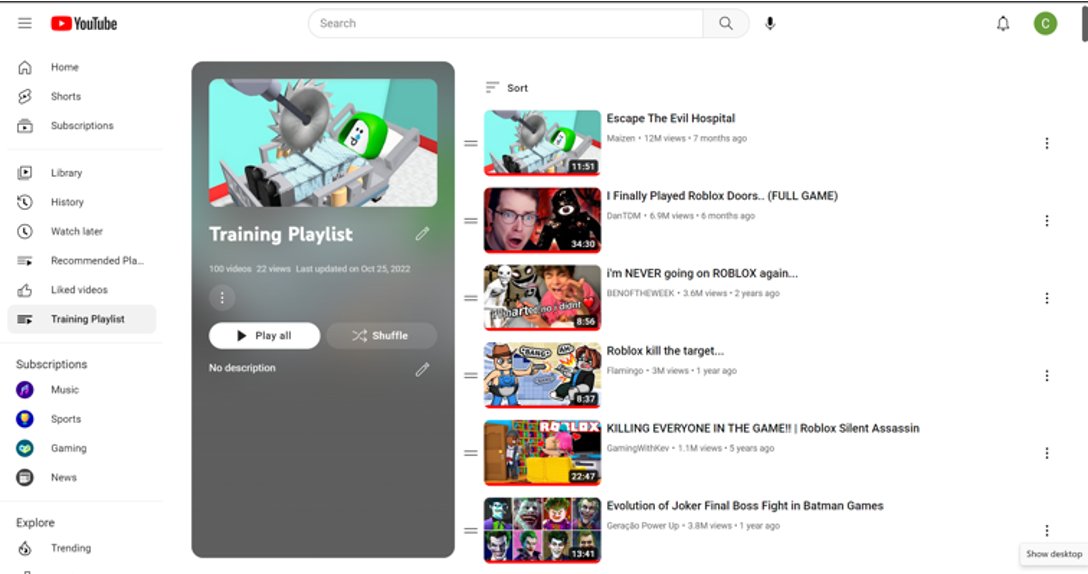The image size is (1088, 574).
Task: Open Watch later in sidebar
Action: pos(82,231)
